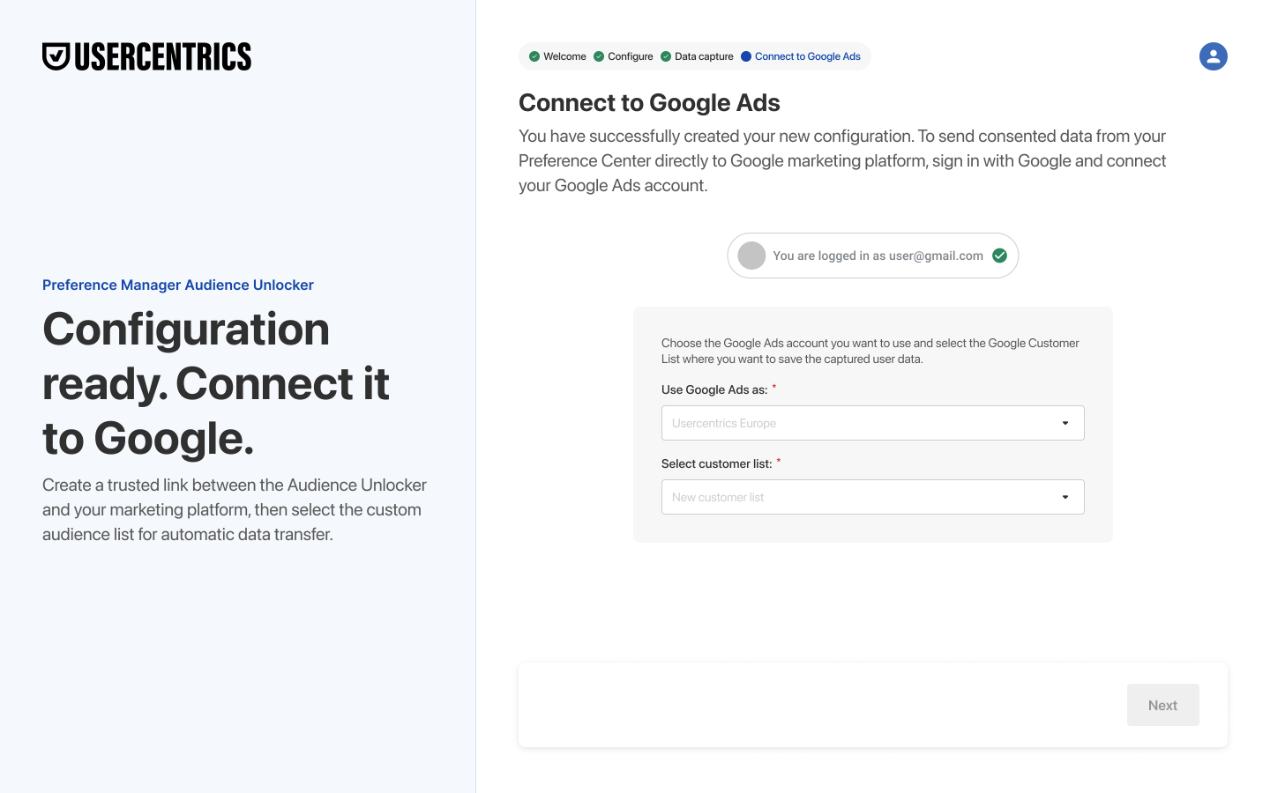Open the Use Google Ads as dropdown
This screenshot has height=793, width=1270.
point(872,423)
